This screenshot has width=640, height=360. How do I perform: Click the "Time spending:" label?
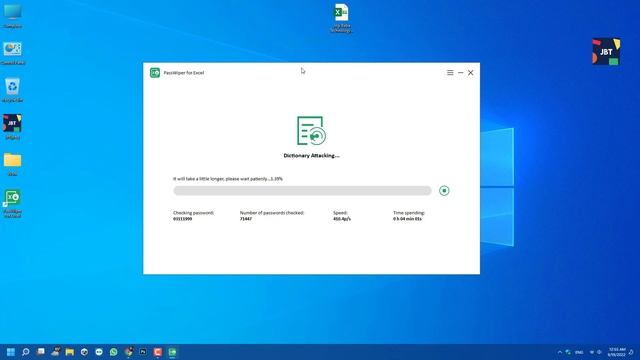point(409,213)
